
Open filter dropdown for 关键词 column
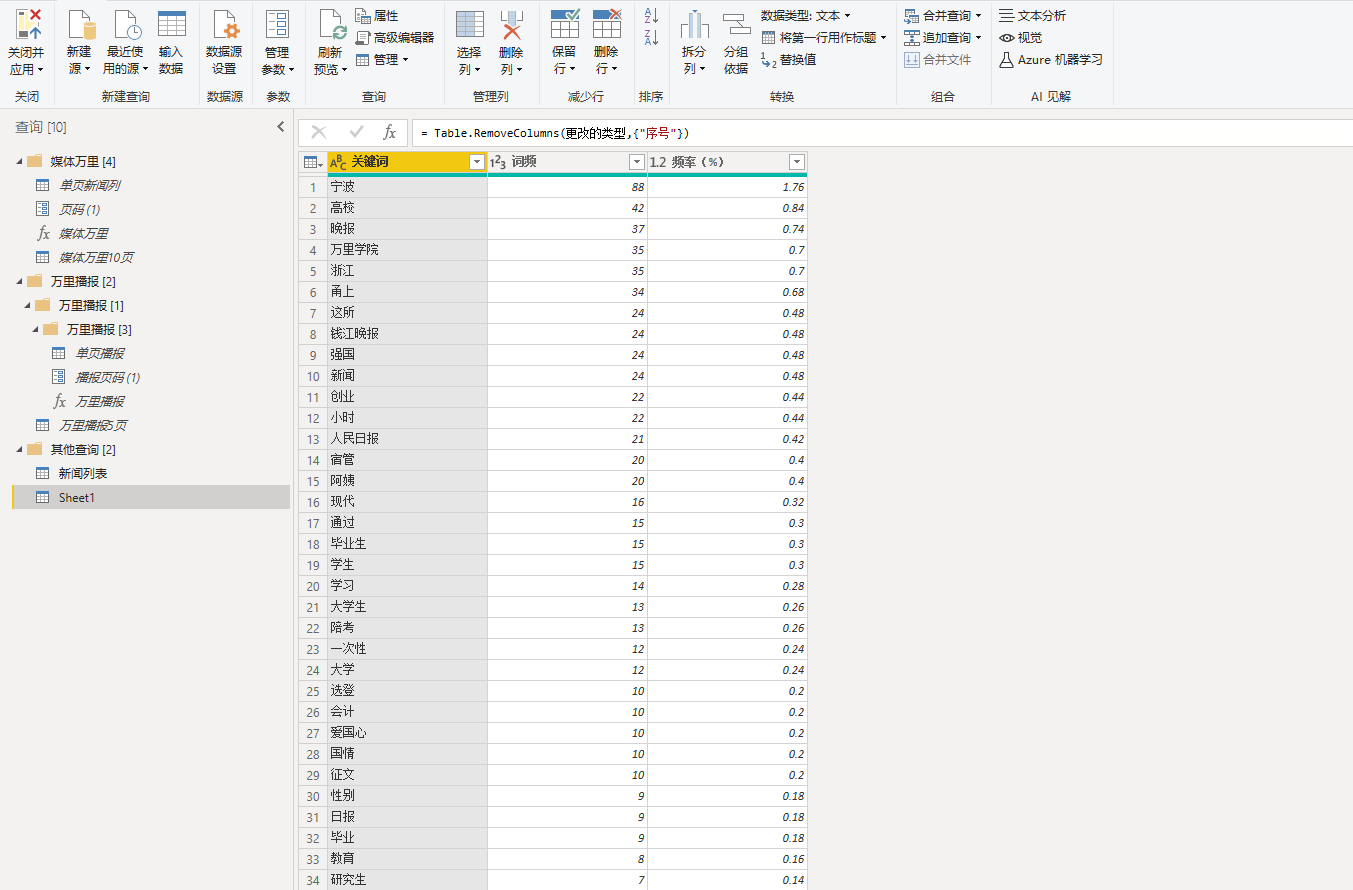[476, 162]
